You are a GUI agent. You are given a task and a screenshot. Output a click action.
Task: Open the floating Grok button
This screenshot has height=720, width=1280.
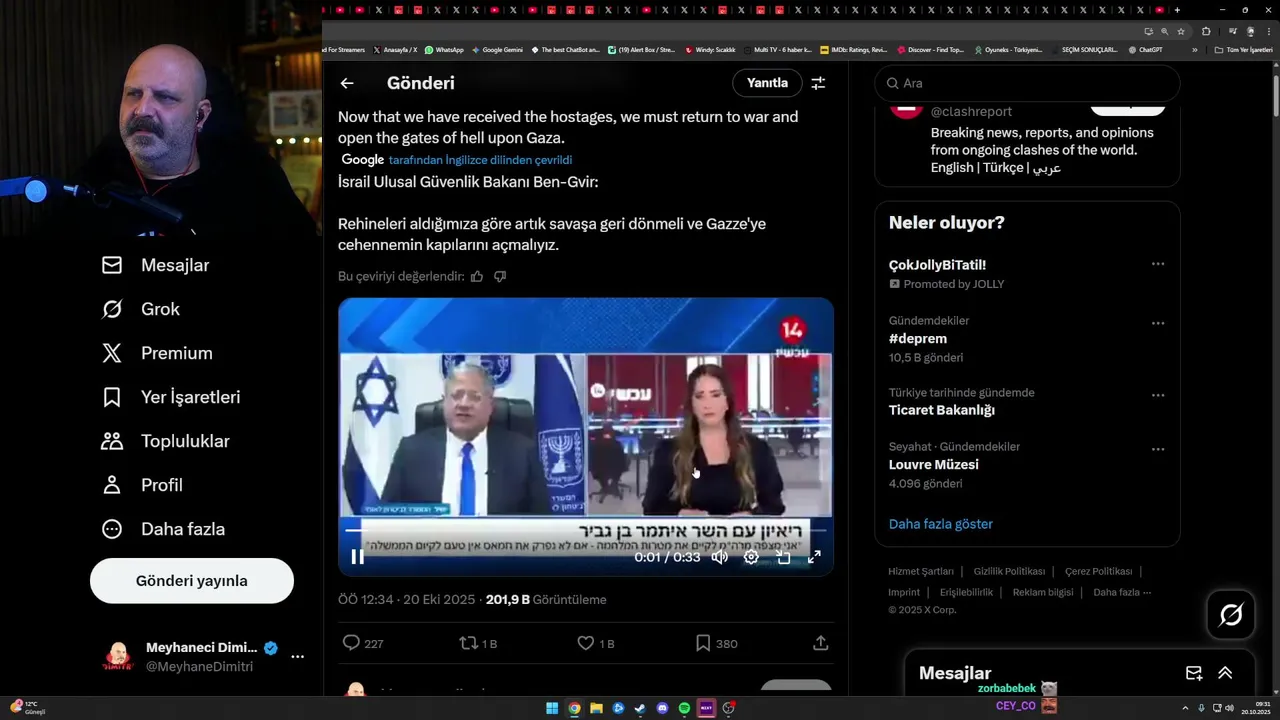(1231, 615)
